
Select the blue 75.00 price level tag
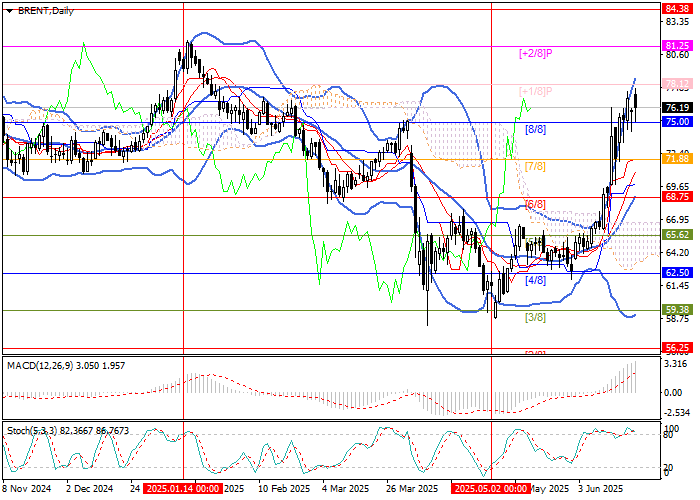677,121
